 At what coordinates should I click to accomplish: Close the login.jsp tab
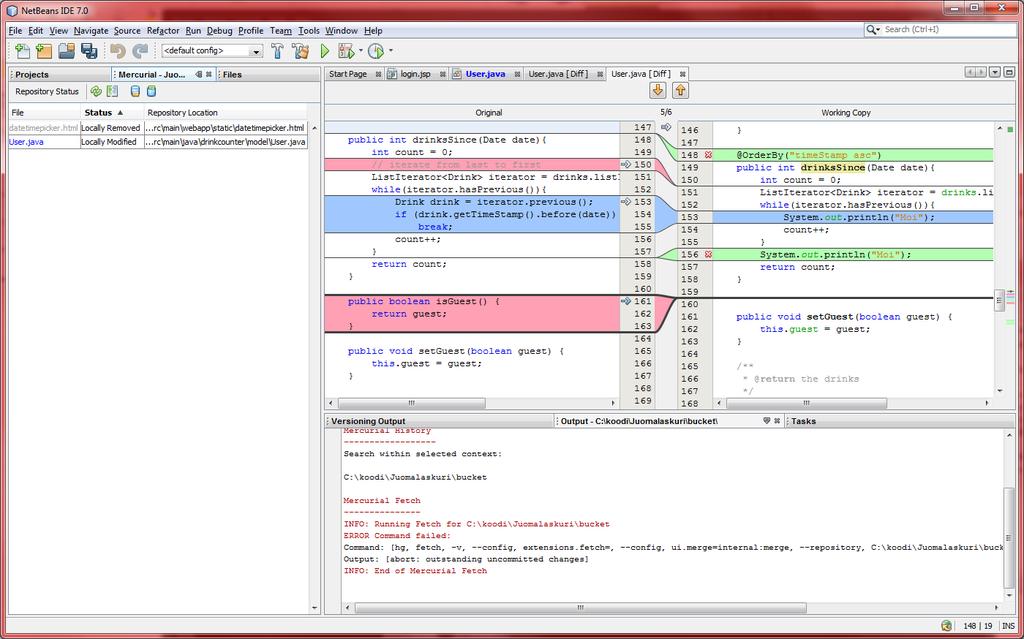coord(442,74)
